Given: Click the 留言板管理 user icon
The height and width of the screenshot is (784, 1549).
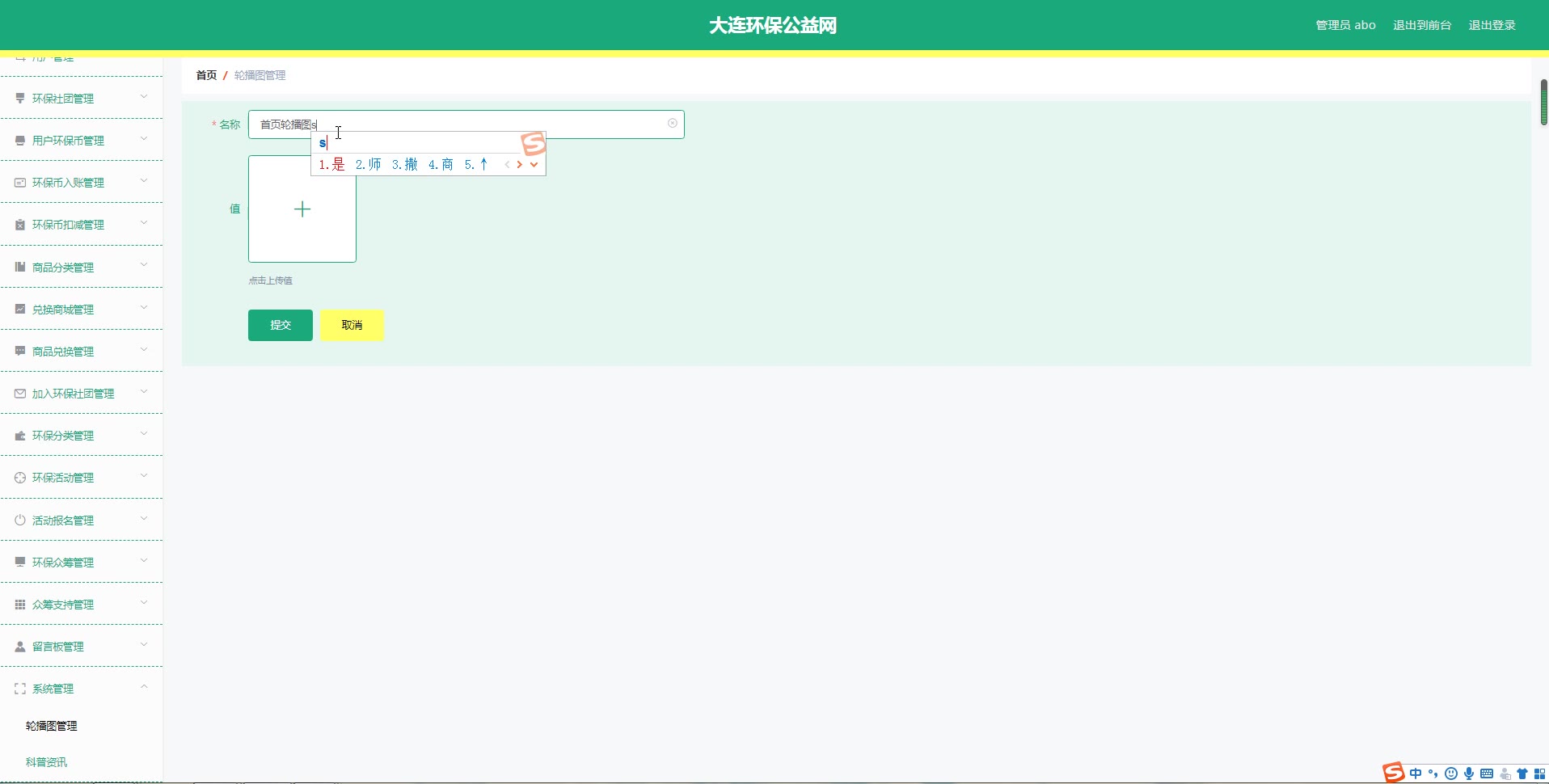Looking at the screenshot, I should click(x=20, y=647).
